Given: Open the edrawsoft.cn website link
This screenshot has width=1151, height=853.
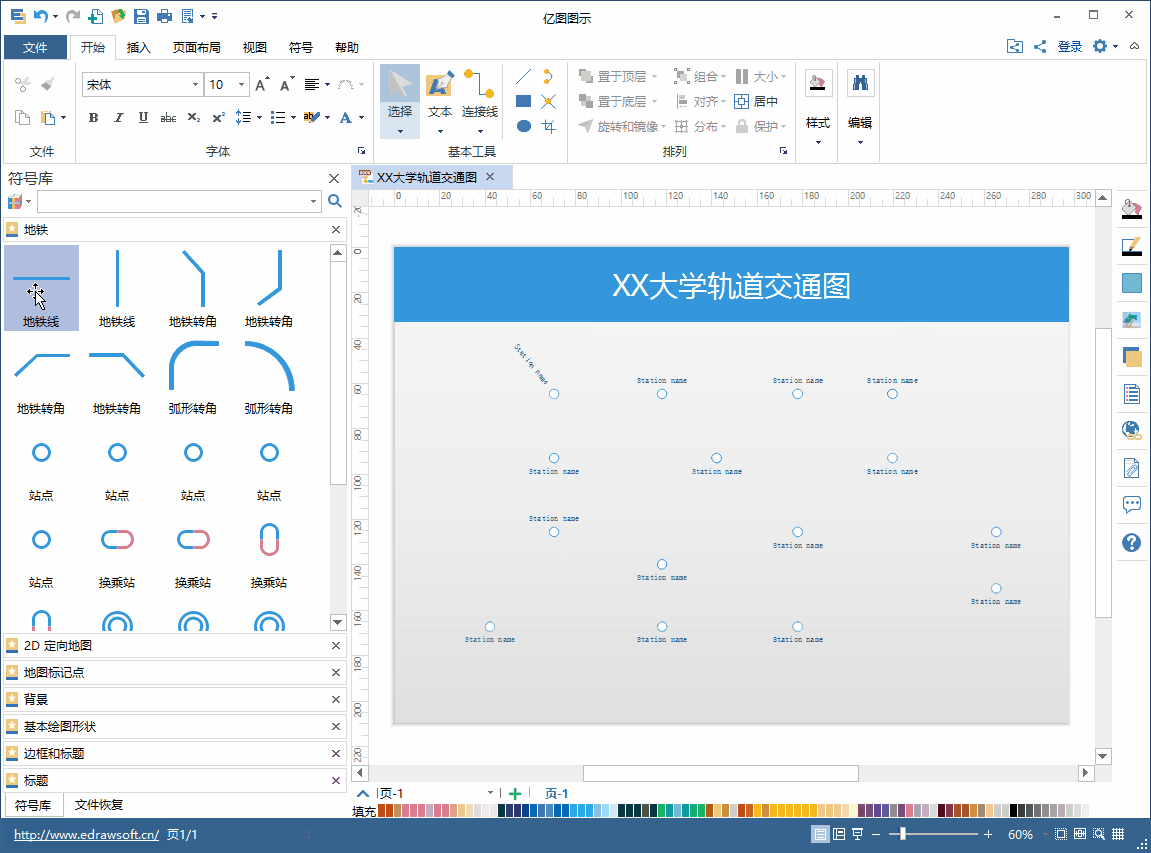Looking at the screenshot, I should point(86,834).
